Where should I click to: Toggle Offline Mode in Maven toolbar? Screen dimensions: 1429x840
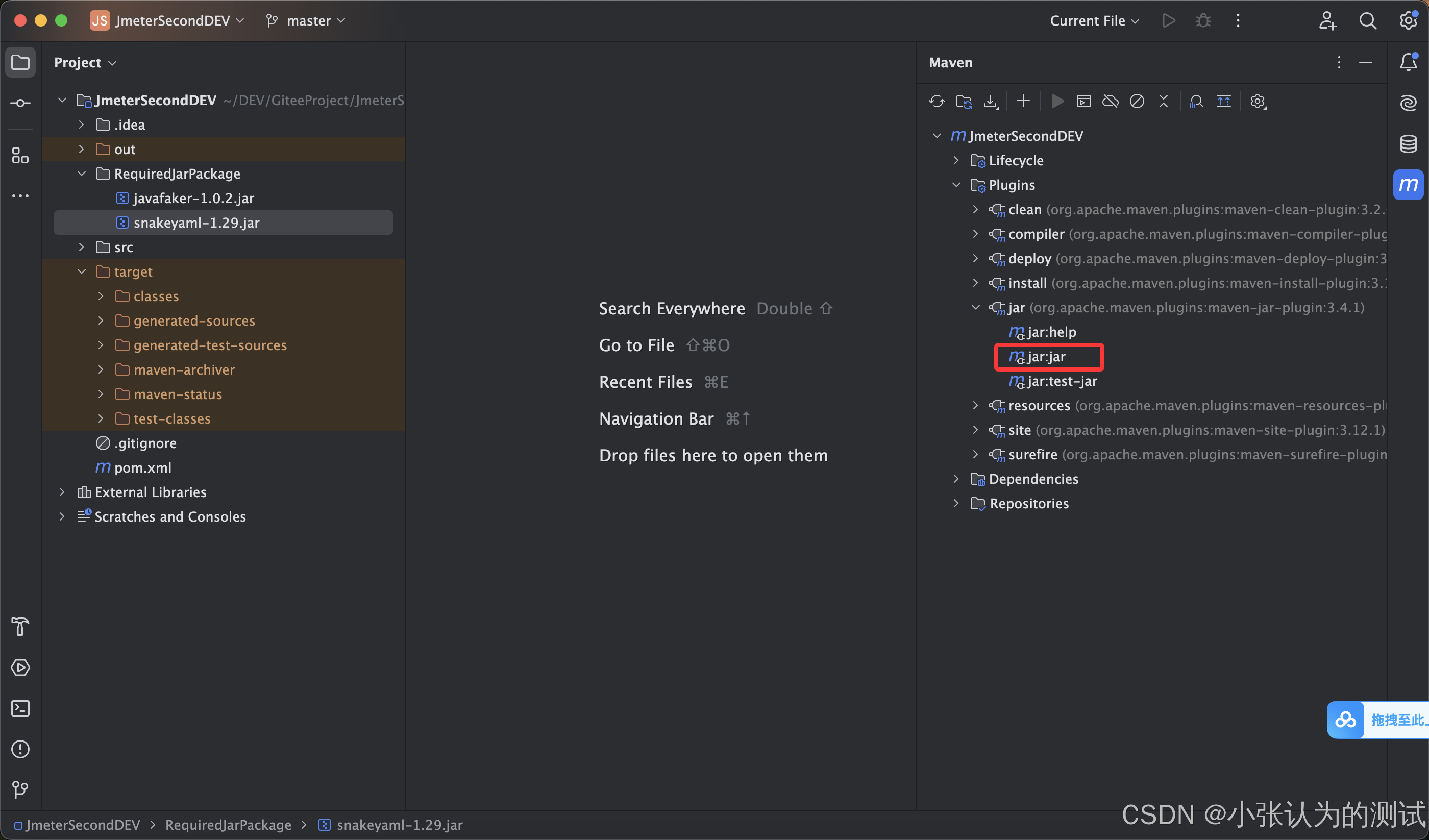1110,102
